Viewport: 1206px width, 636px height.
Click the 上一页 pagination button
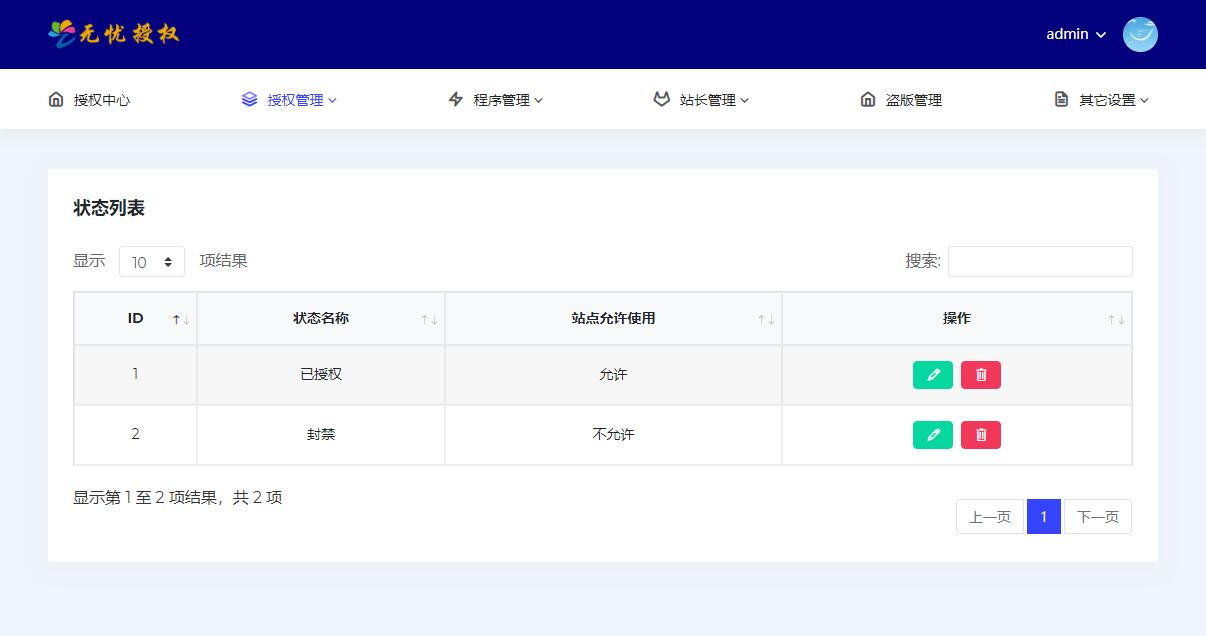(989, 516)
